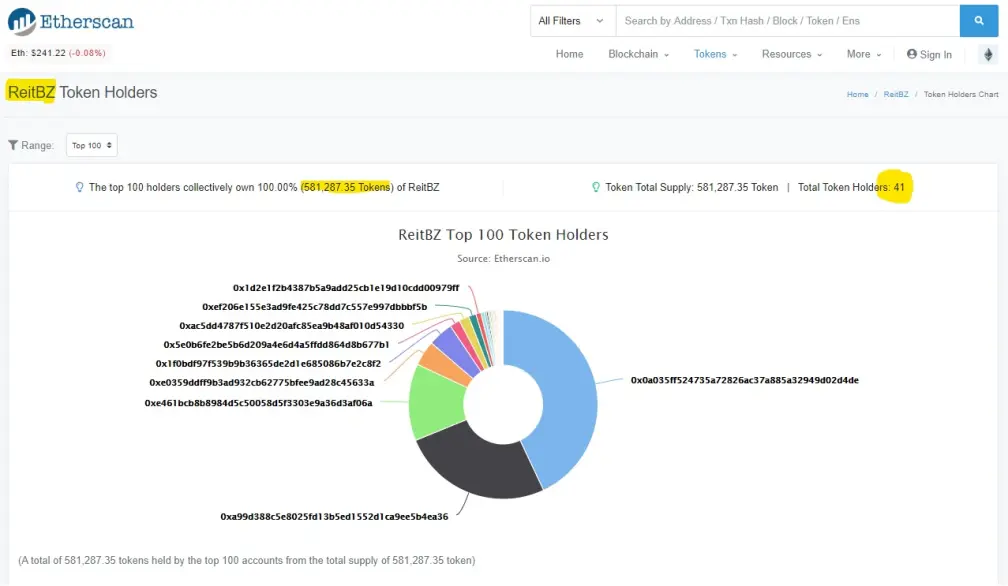
Task: Click the ReitBZ breadcrumb link
Action: (x=896, y=94)
